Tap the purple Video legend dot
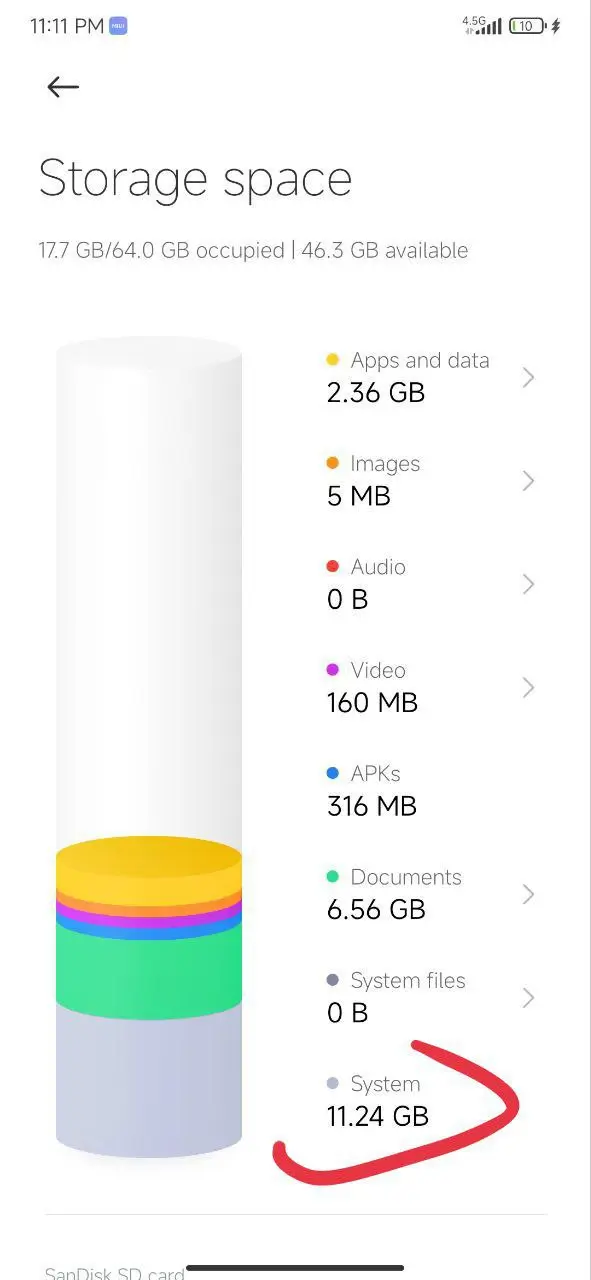This screenshot has height=1280, width=591. point(333,670)
